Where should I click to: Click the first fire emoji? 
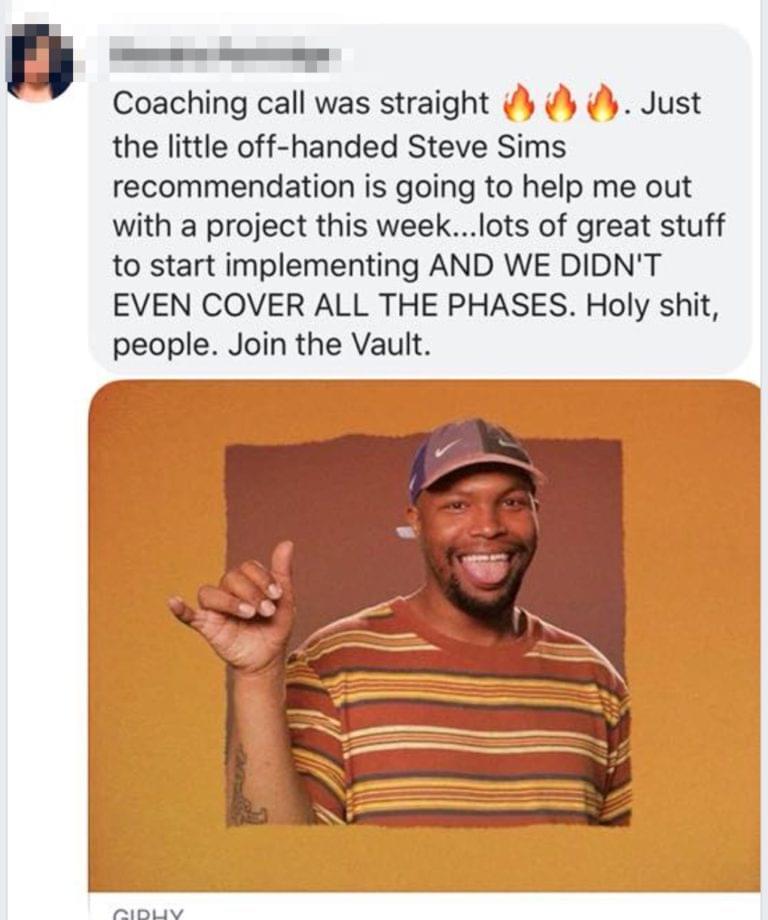coord(519,104)
